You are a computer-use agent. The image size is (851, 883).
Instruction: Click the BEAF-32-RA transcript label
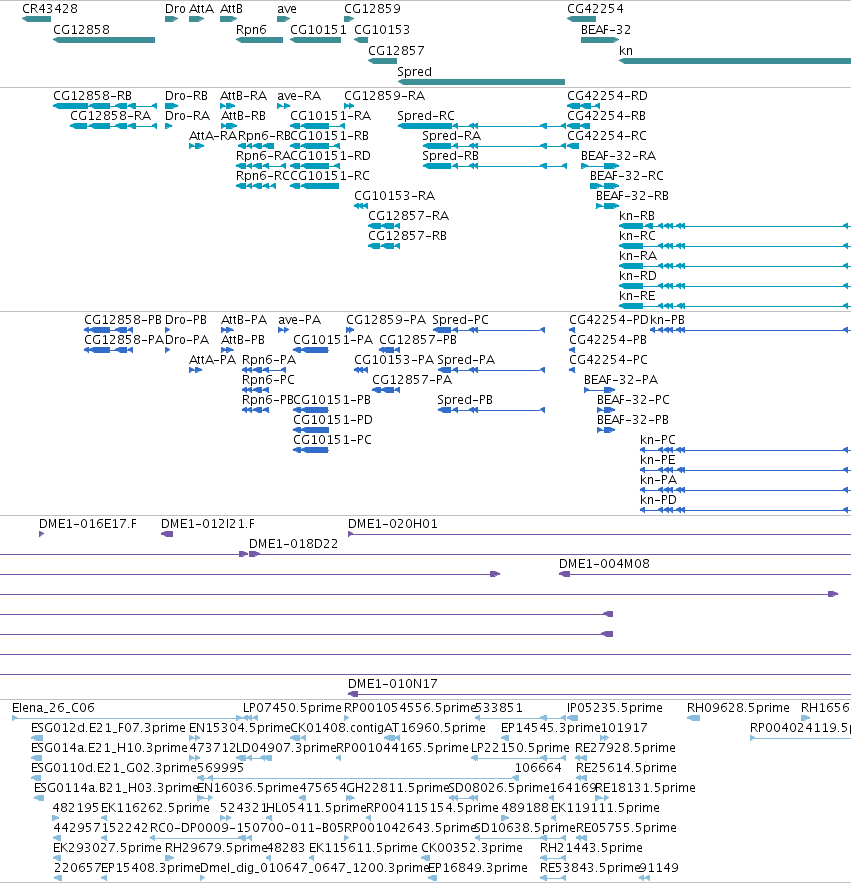click(x=618, y=156)
